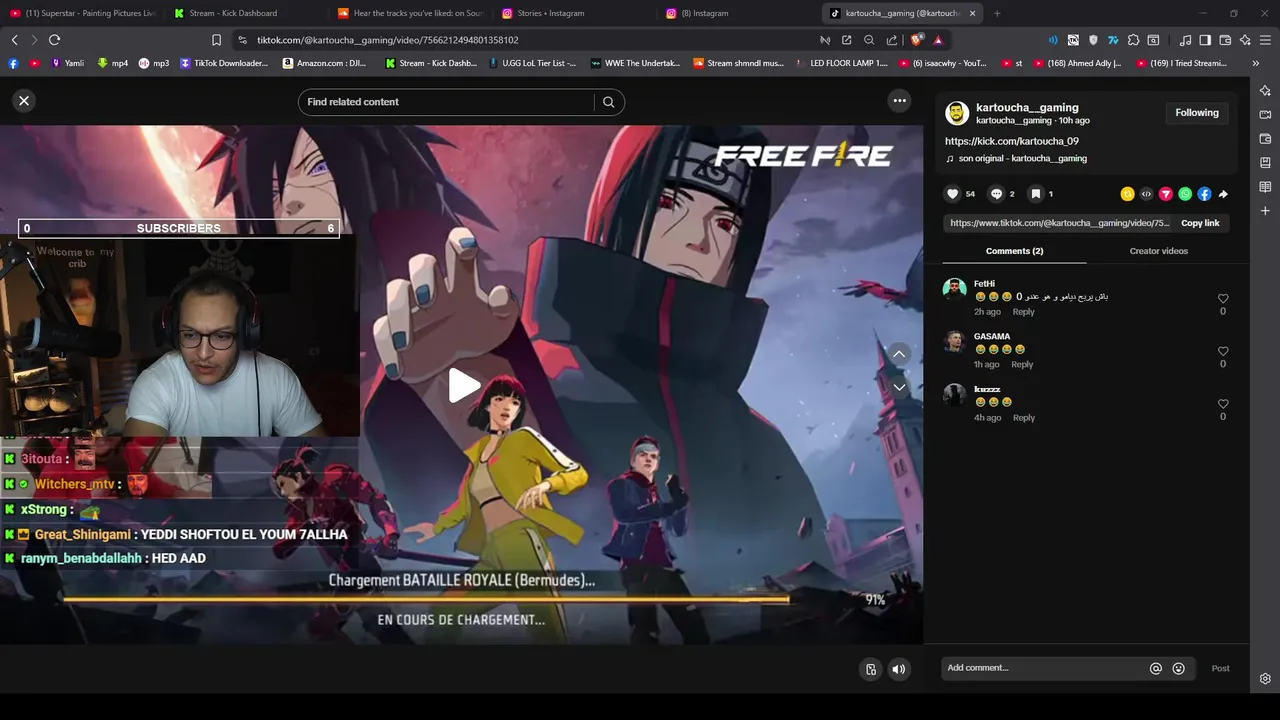Like FetHi's comment
This screenshot has width=1280, height=720.
tap(1223, 299)
